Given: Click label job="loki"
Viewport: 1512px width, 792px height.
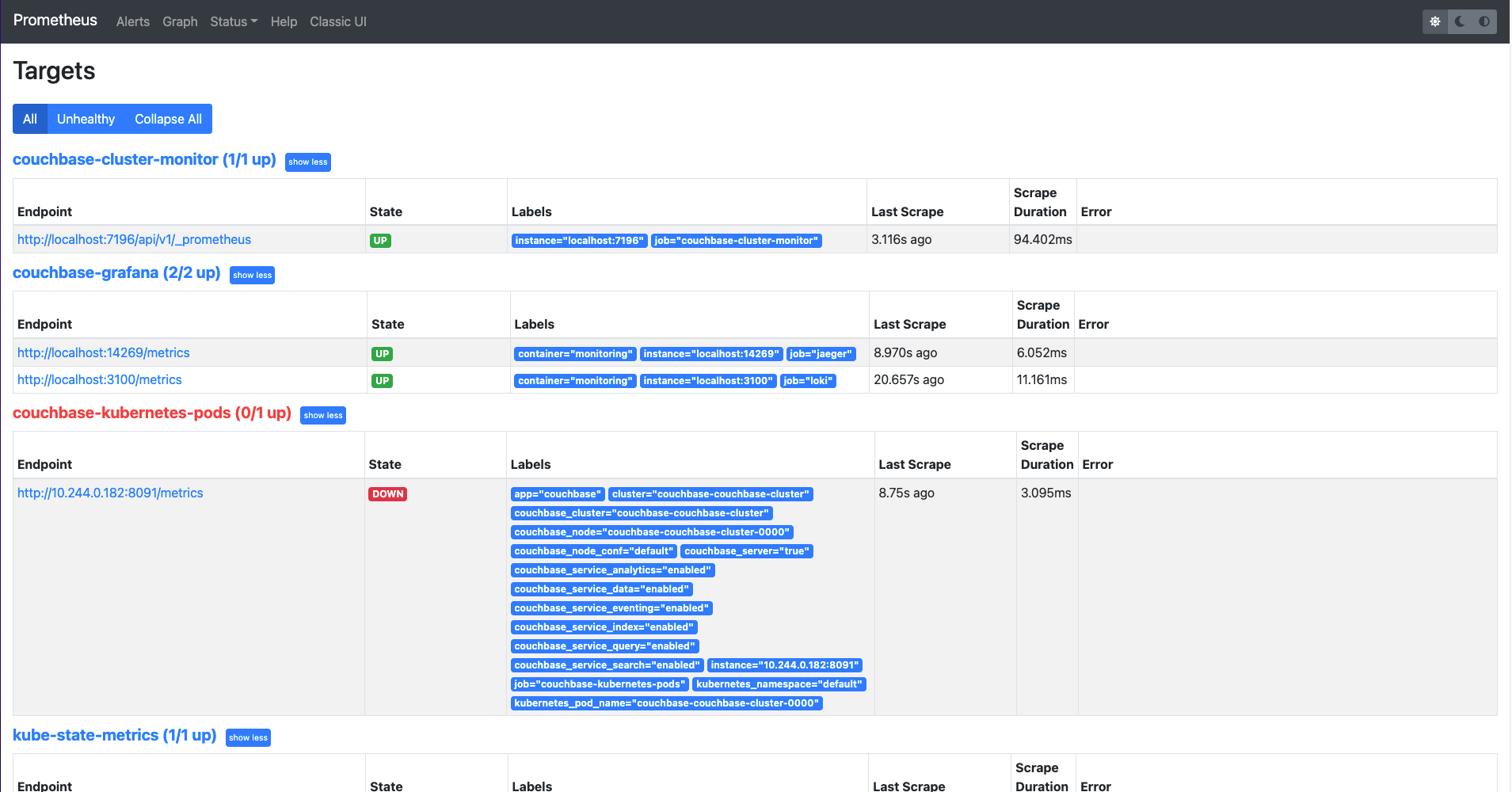Looking at the screenshot, I should click(x=808, y=381).
